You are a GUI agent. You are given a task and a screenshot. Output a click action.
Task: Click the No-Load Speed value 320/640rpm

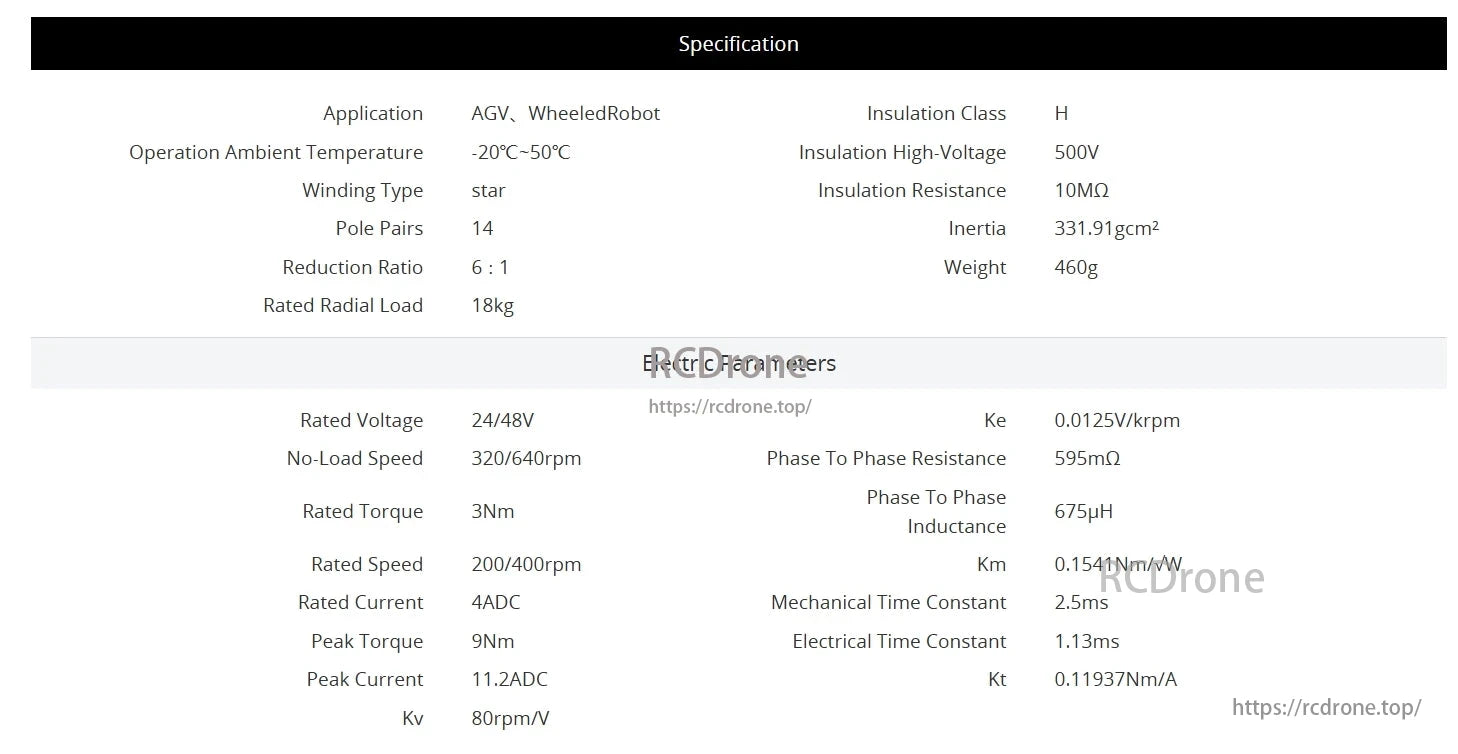coord(526,459)
